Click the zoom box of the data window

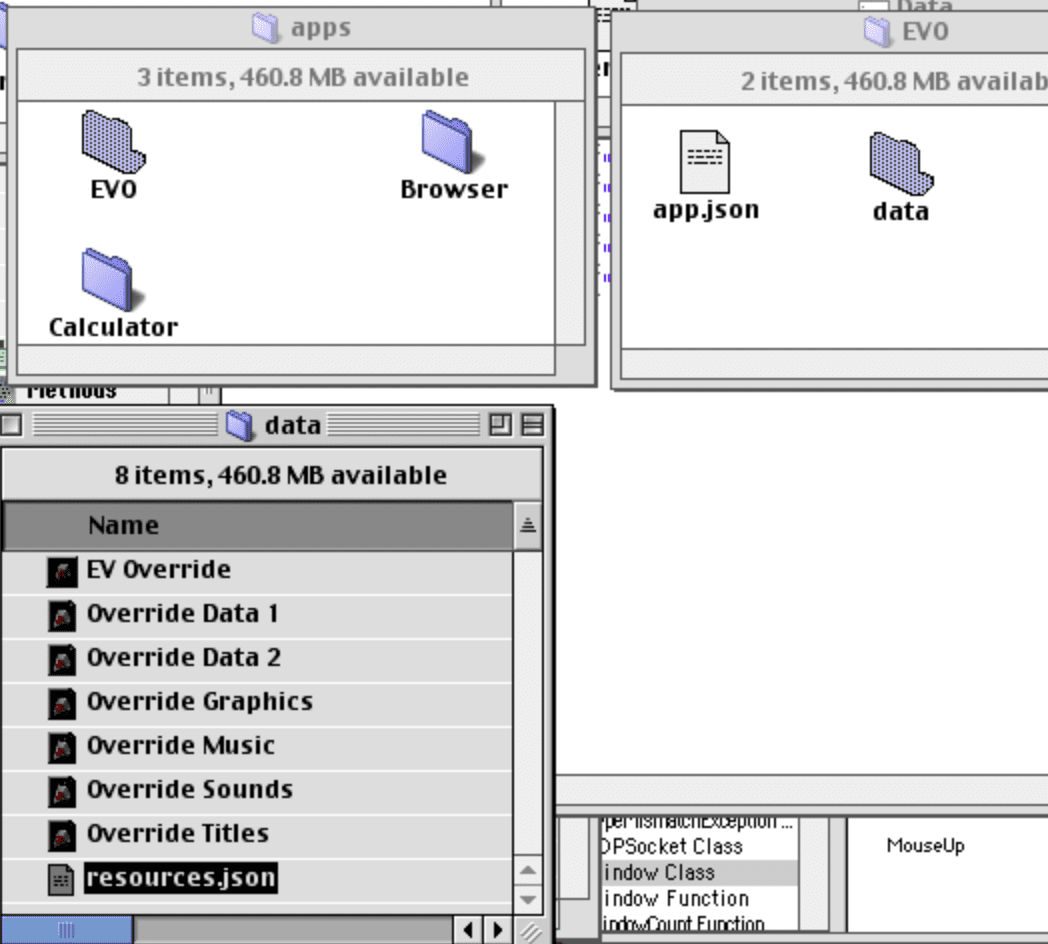click(x=500, y=425)
